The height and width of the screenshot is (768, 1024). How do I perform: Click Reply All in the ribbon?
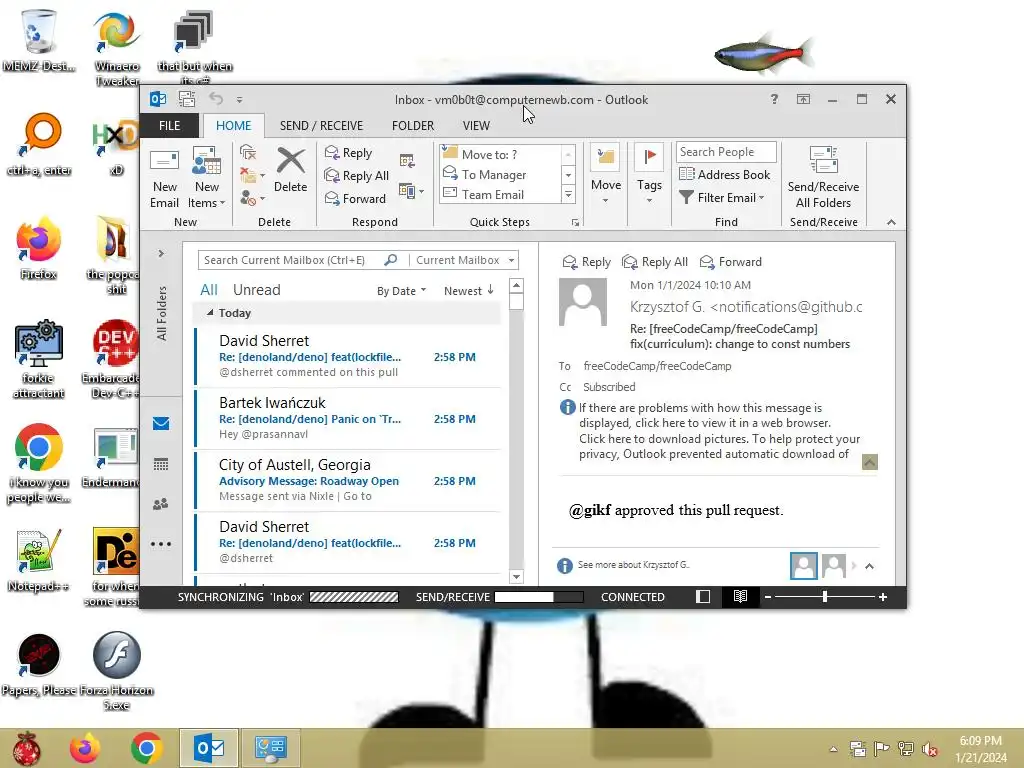[x=357, y=176]
